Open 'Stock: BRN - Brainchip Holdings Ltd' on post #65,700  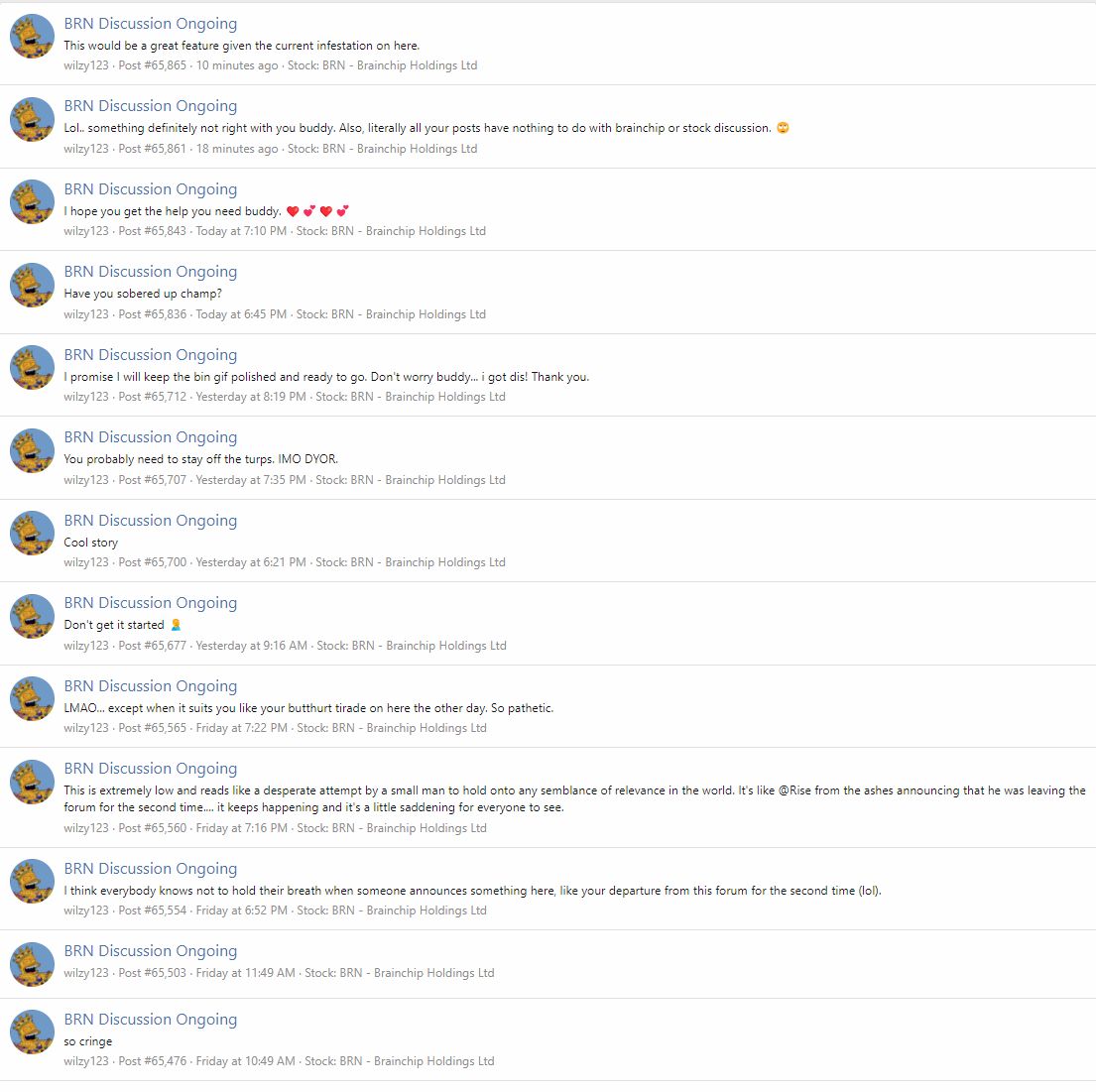click(411, 562)
